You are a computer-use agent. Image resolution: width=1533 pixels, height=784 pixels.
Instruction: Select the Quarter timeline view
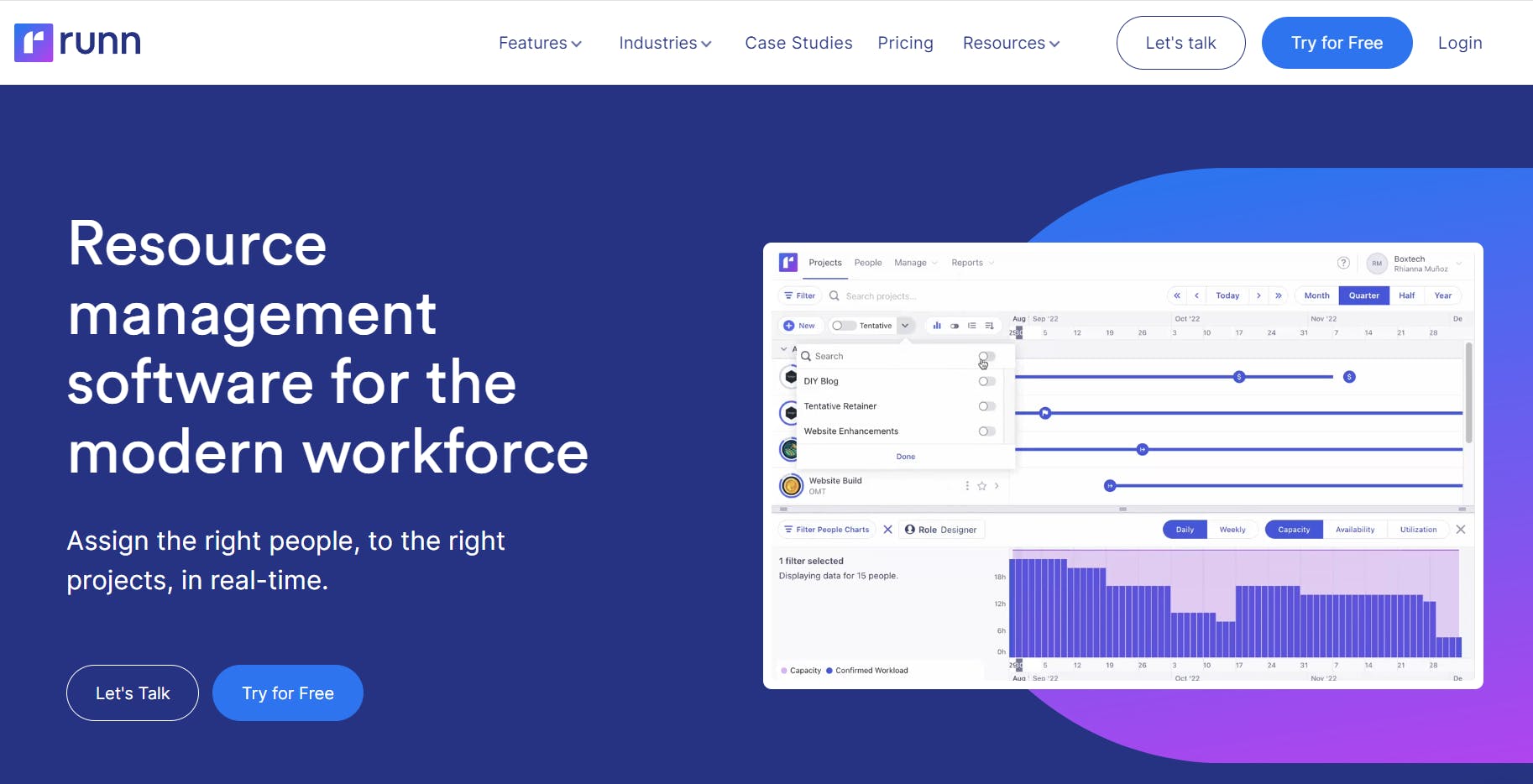[1363, 295]
